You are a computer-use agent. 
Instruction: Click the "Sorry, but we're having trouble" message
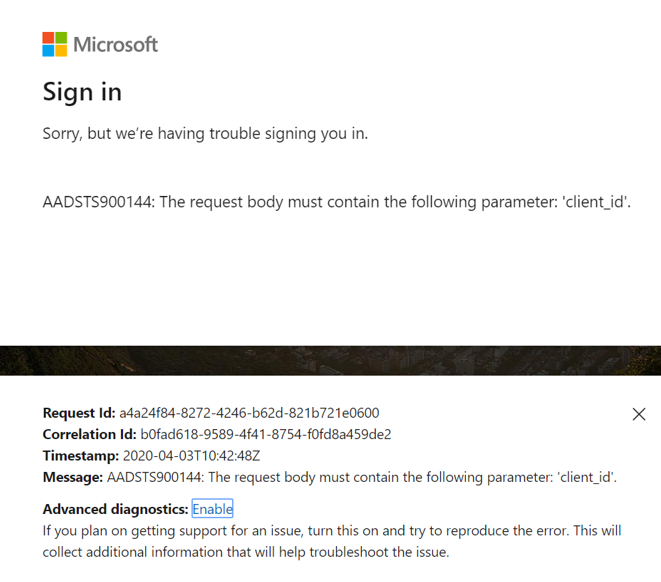(205, 133)
